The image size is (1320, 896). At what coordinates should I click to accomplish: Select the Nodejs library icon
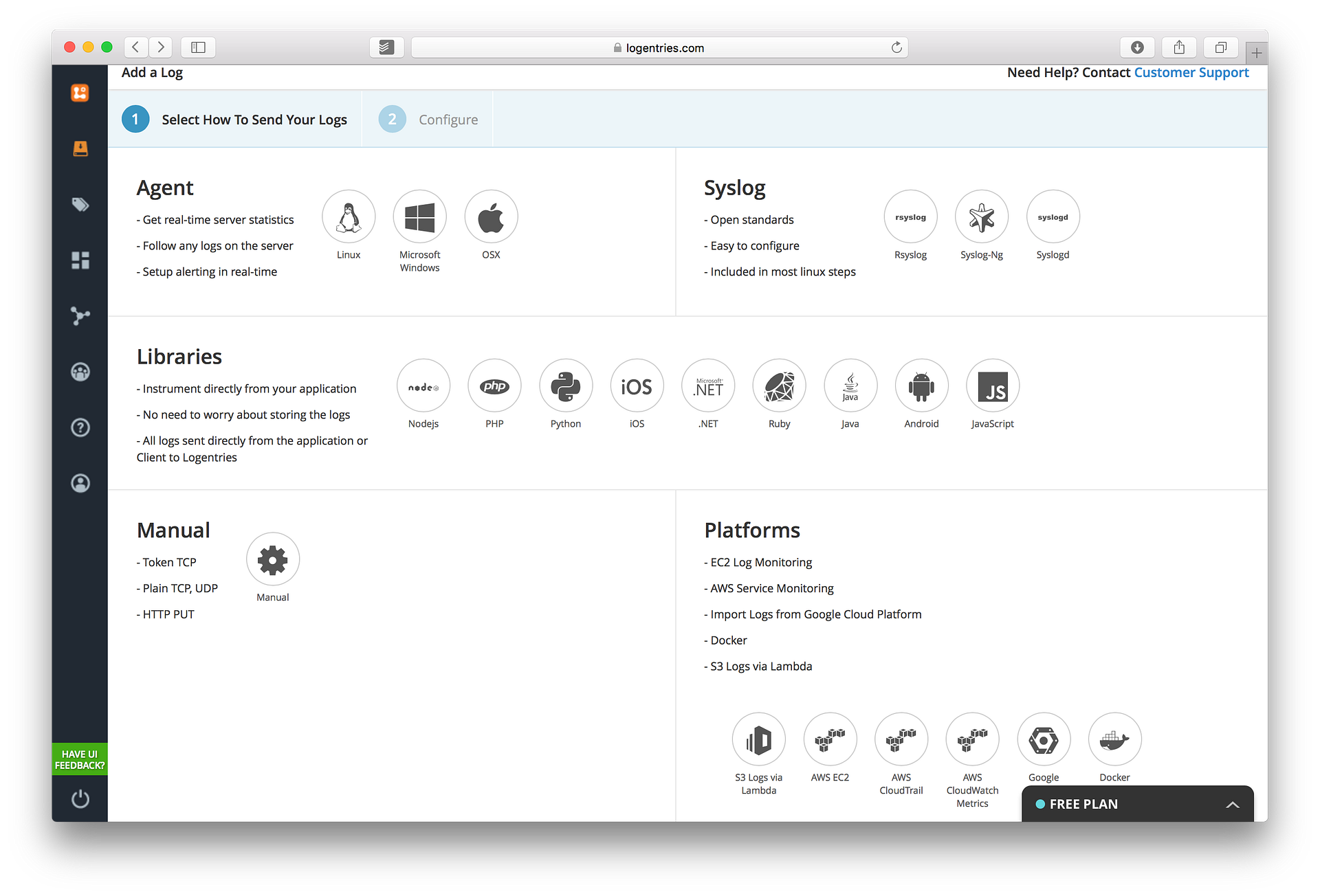(x=423, y=386)
